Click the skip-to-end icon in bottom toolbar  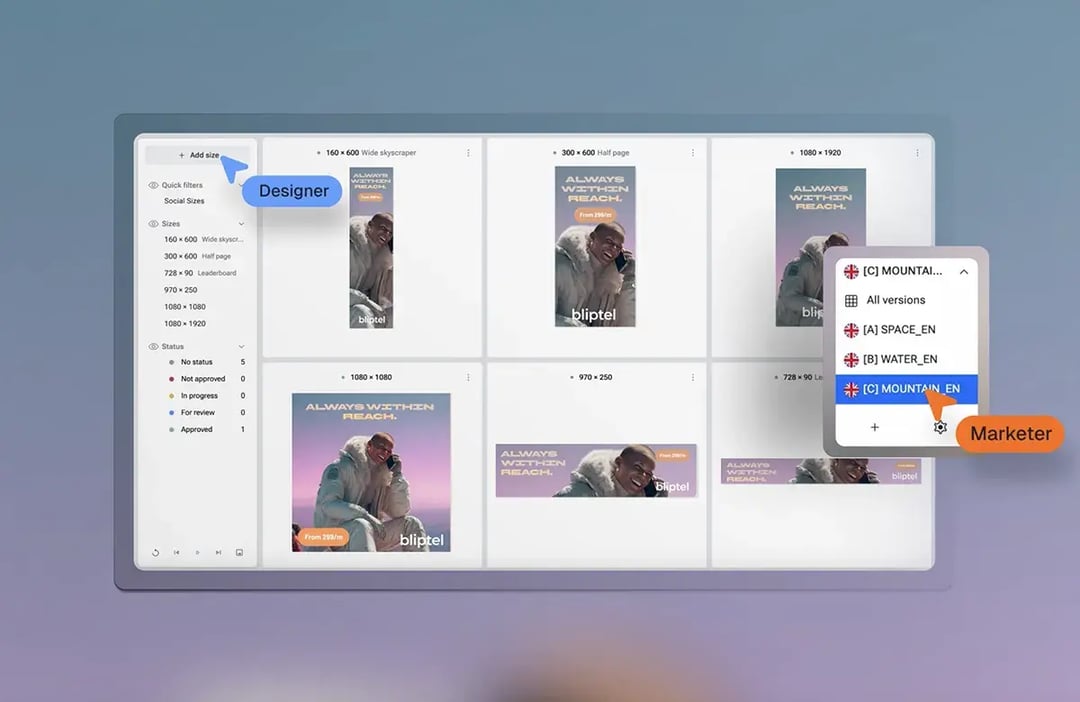pyautogui.click(x=219, y=552)
